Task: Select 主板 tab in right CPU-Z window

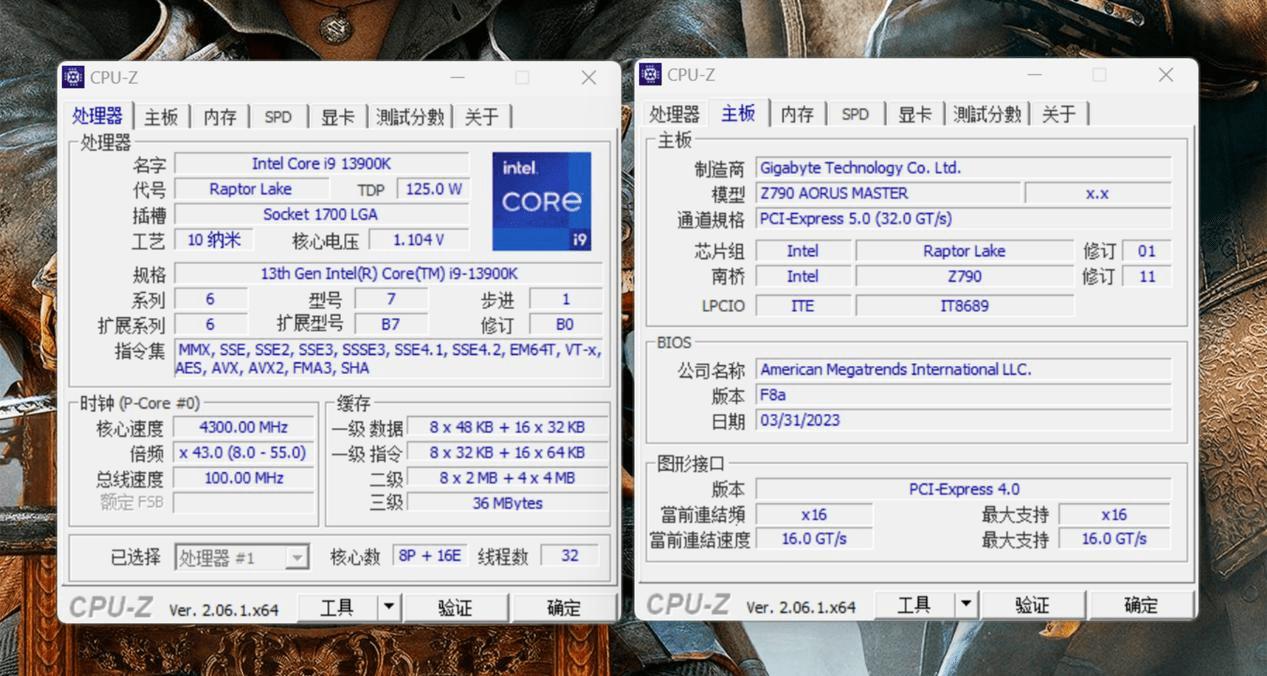Action: coord(738,112)
